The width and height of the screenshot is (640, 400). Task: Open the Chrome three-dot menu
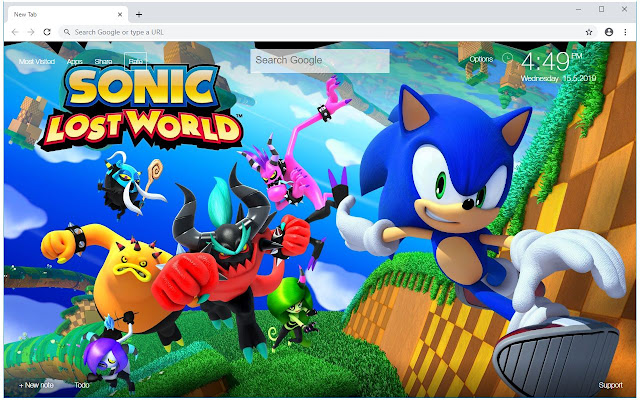tap(625, 32)
